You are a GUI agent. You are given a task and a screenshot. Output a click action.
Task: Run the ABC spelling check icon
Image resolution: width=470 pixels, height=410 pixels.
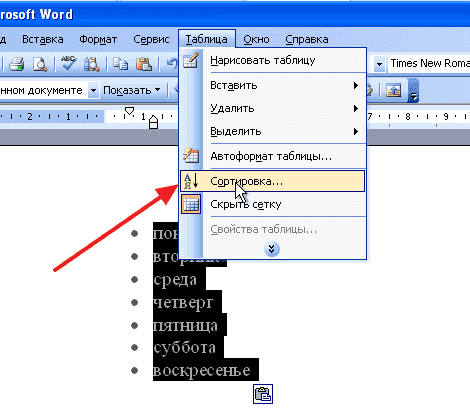click(69, 63)
